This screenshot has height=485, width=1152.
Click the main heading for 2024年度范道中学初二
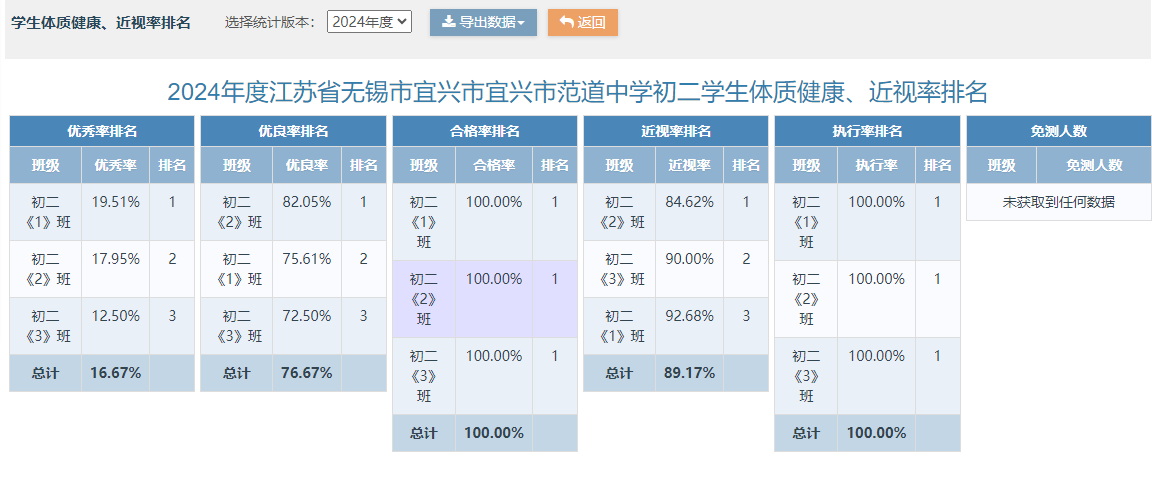[x=577, y=93]
